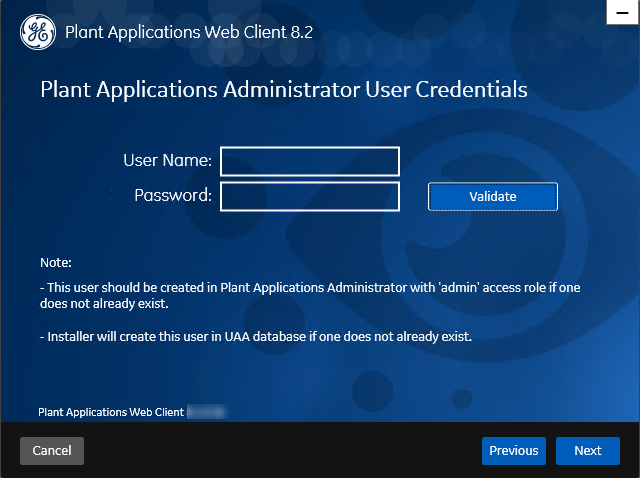This screenshot has height=478, width=640.
Task: Click the 'Note:' text
Action: 56,262
